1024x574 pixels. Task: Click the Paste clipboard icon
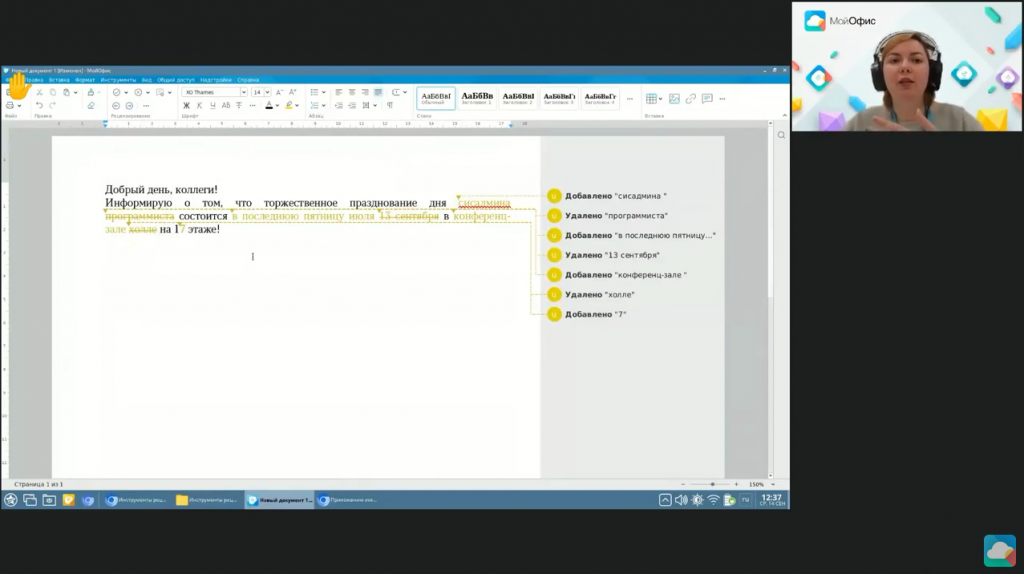click(x=67, y=93)
